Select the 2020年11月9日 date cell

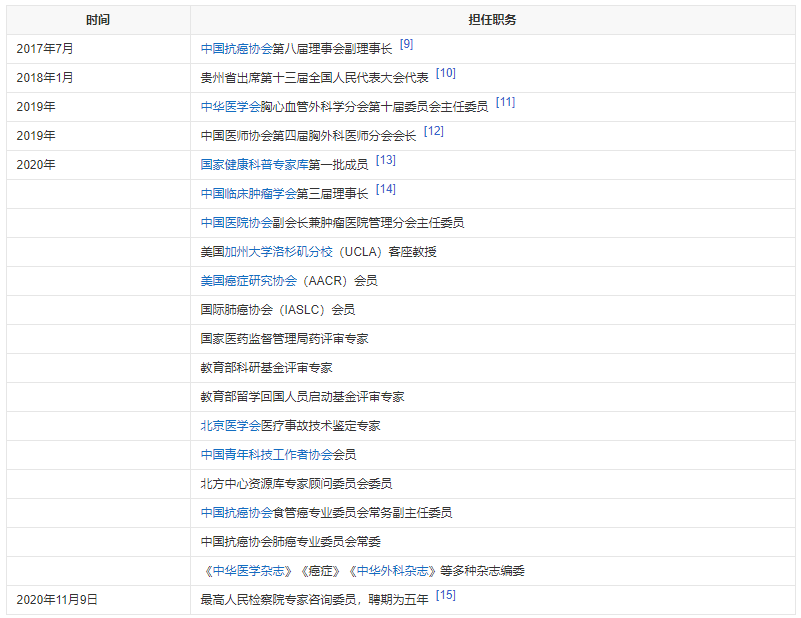(x=98, y=600)
